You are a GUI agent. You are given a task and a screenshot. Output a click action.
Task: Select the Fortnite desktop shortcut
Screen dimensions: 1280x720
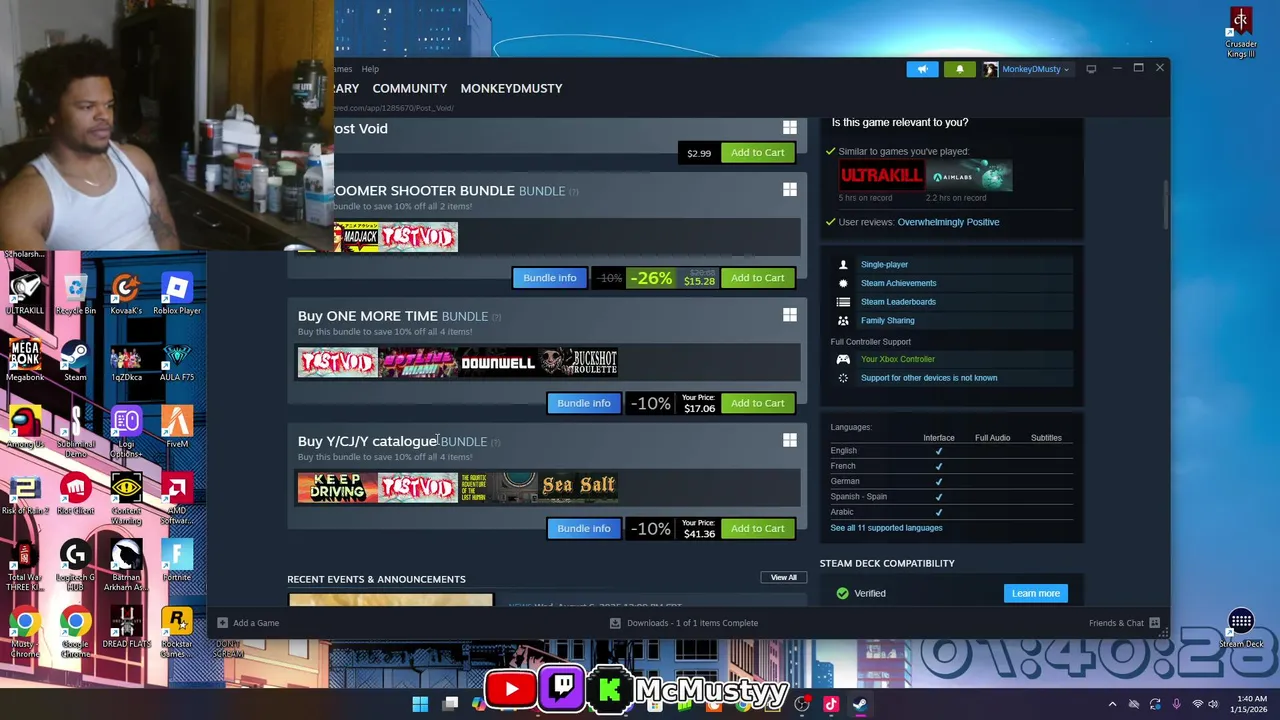177,562
